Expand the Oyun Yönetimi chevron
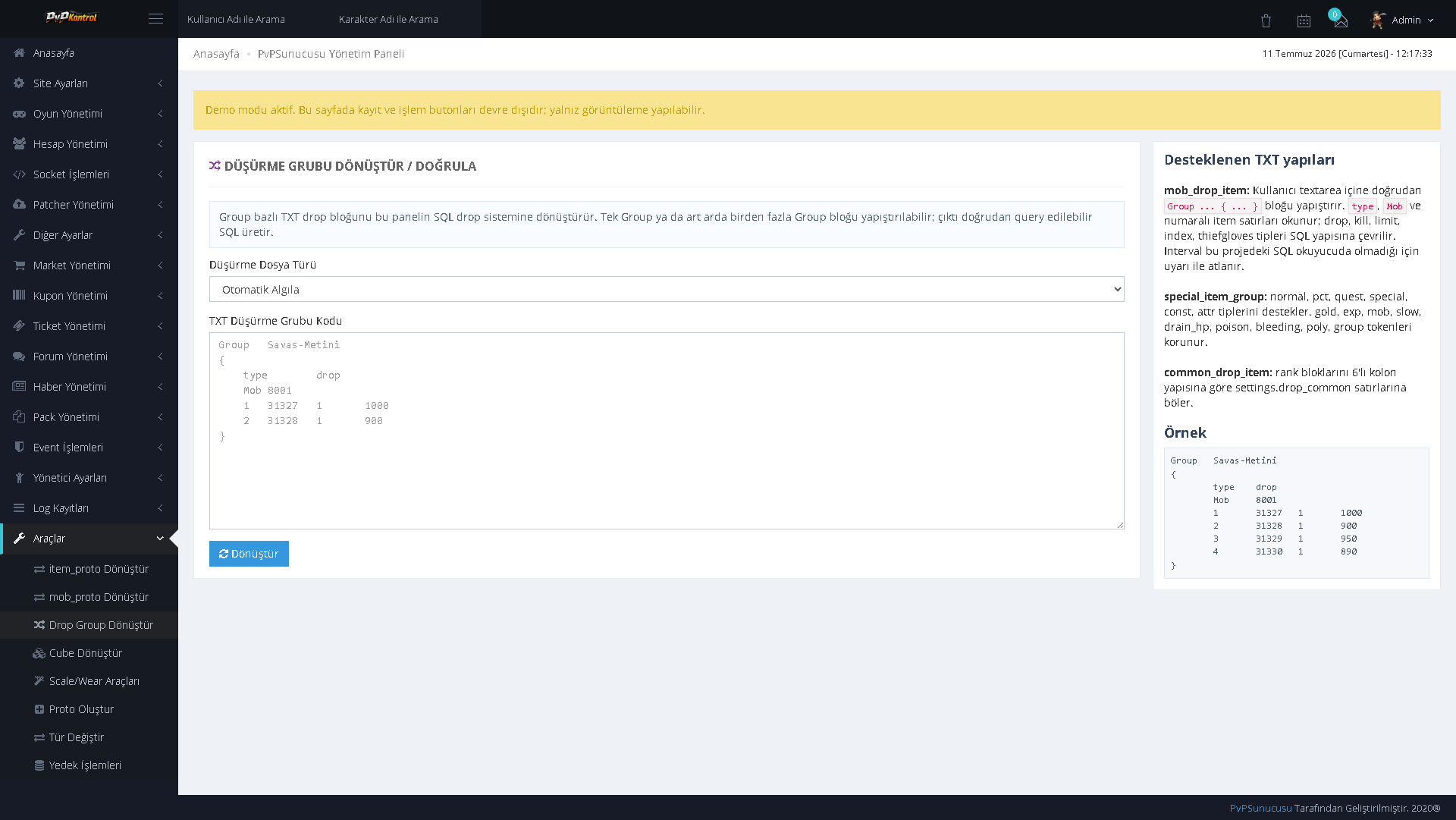Viewport: 1456px width, 820px height. click(160, 114)
